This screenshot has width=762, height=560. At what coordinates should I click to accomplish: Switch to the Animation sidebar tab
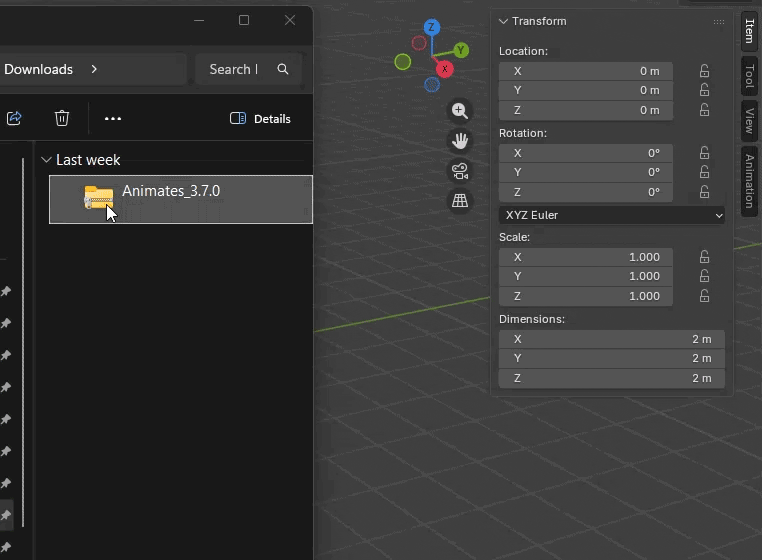click(x=749, y=180)
